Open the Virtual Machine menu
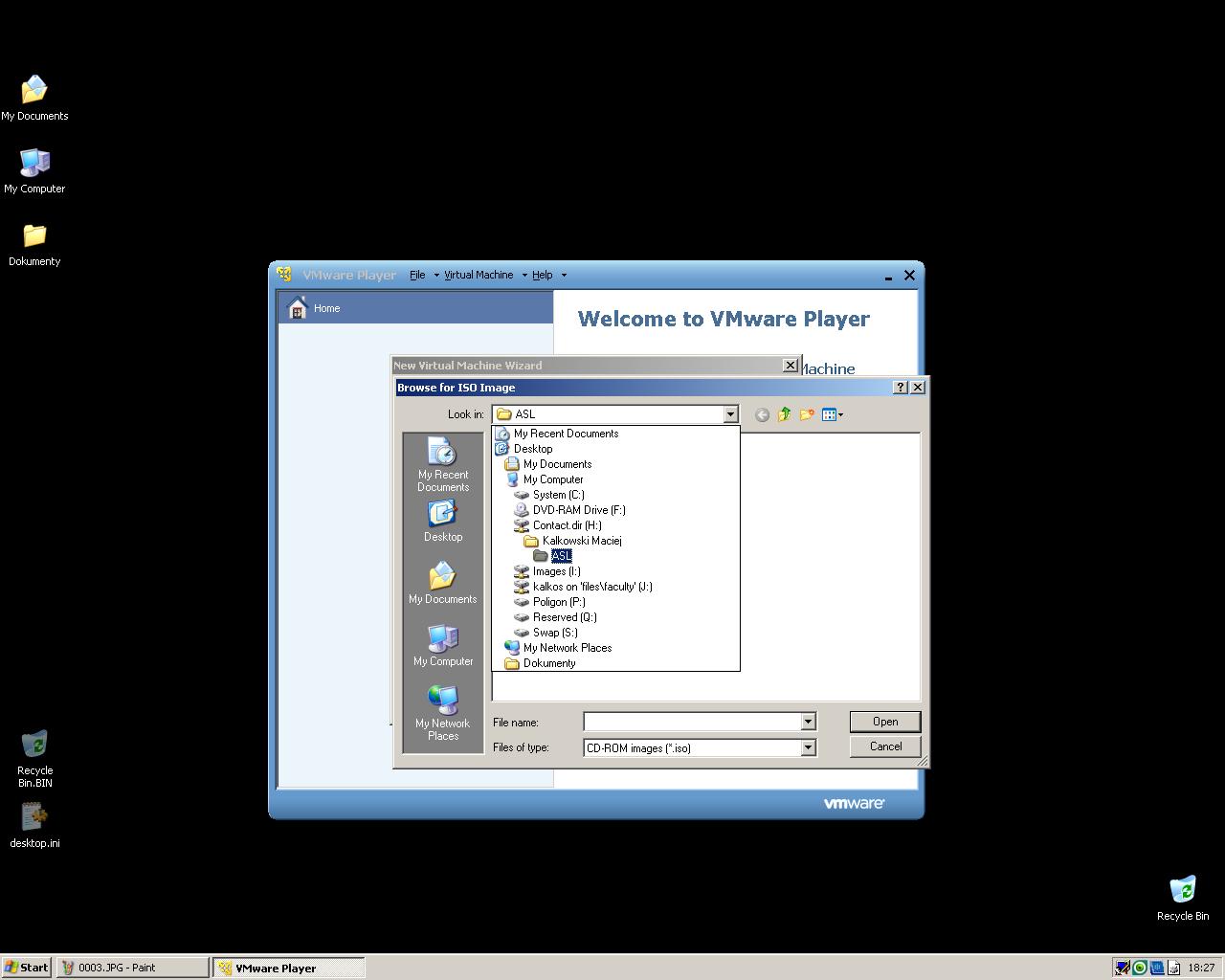This screenshot has height=980, width=1225. coord(479,275)
